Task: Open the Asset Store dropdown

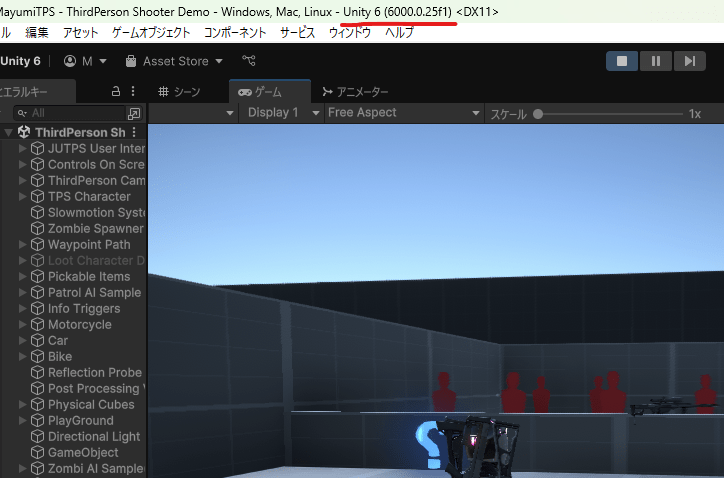Action: 175,61
